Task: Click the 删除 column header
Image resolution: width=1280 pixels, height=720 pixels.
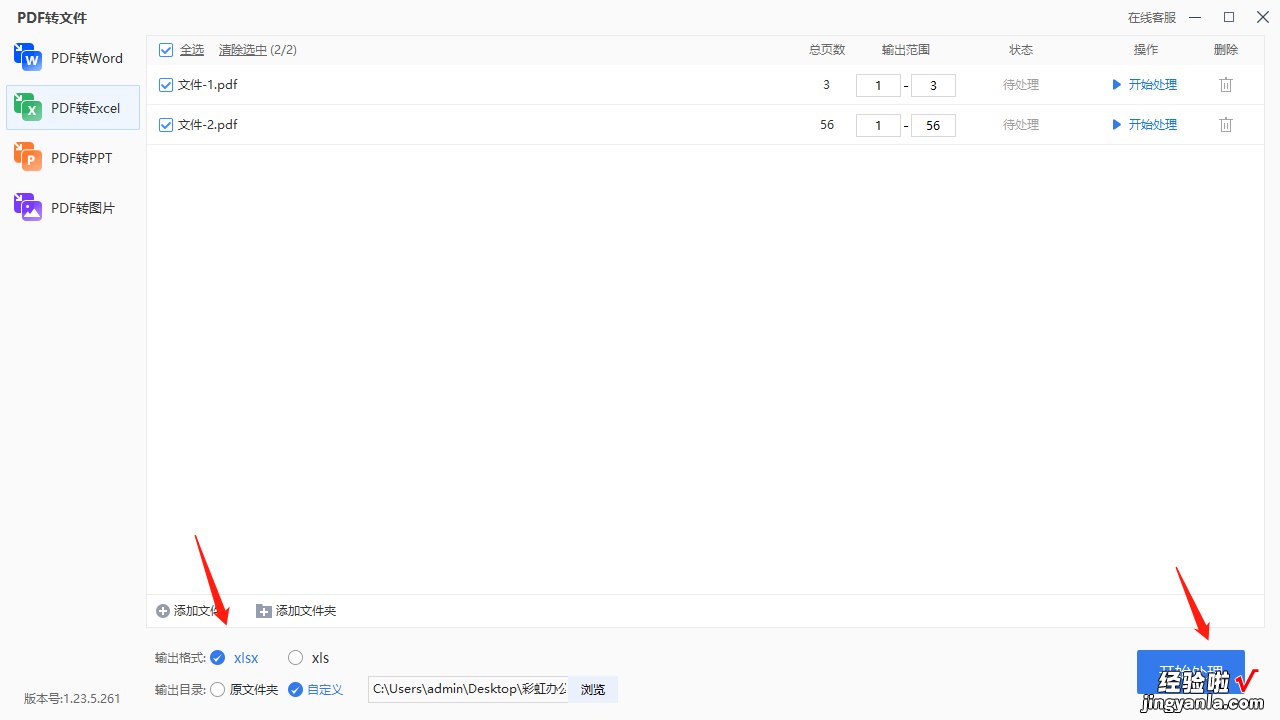Action: pos(1226,50)
